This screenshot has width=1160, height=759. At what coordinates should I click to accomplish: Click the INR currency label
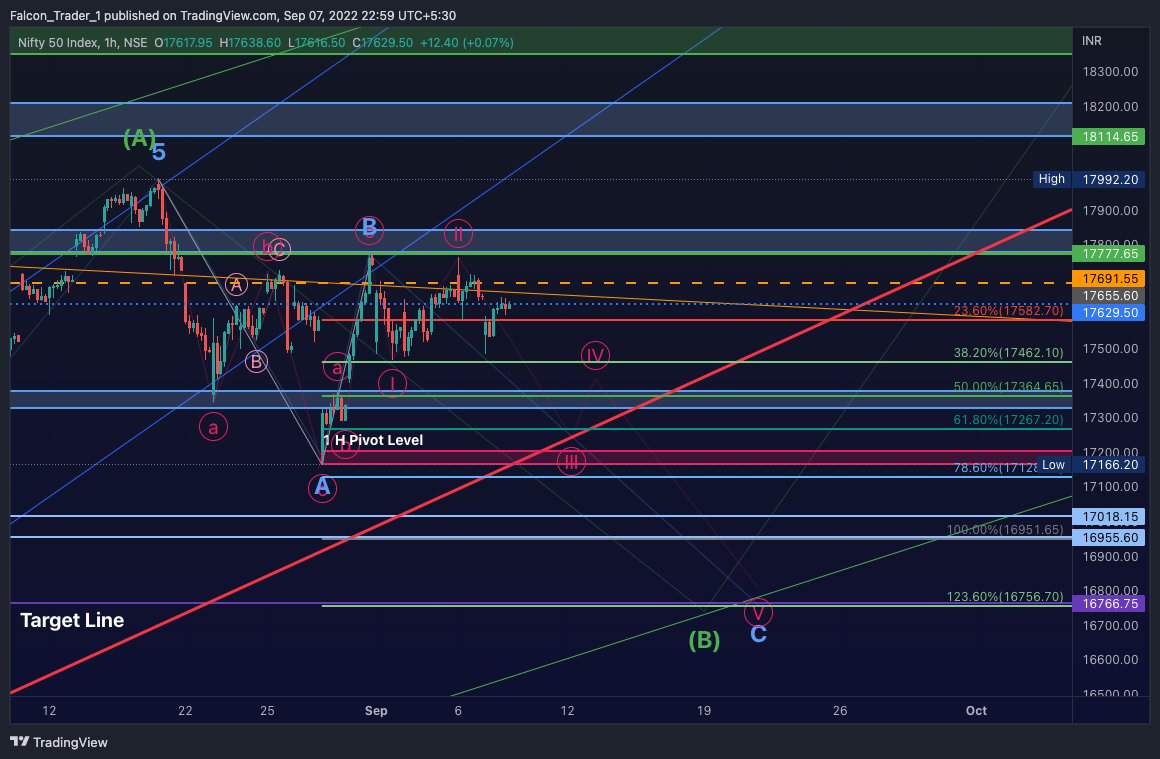click(x=1092, y=41)
